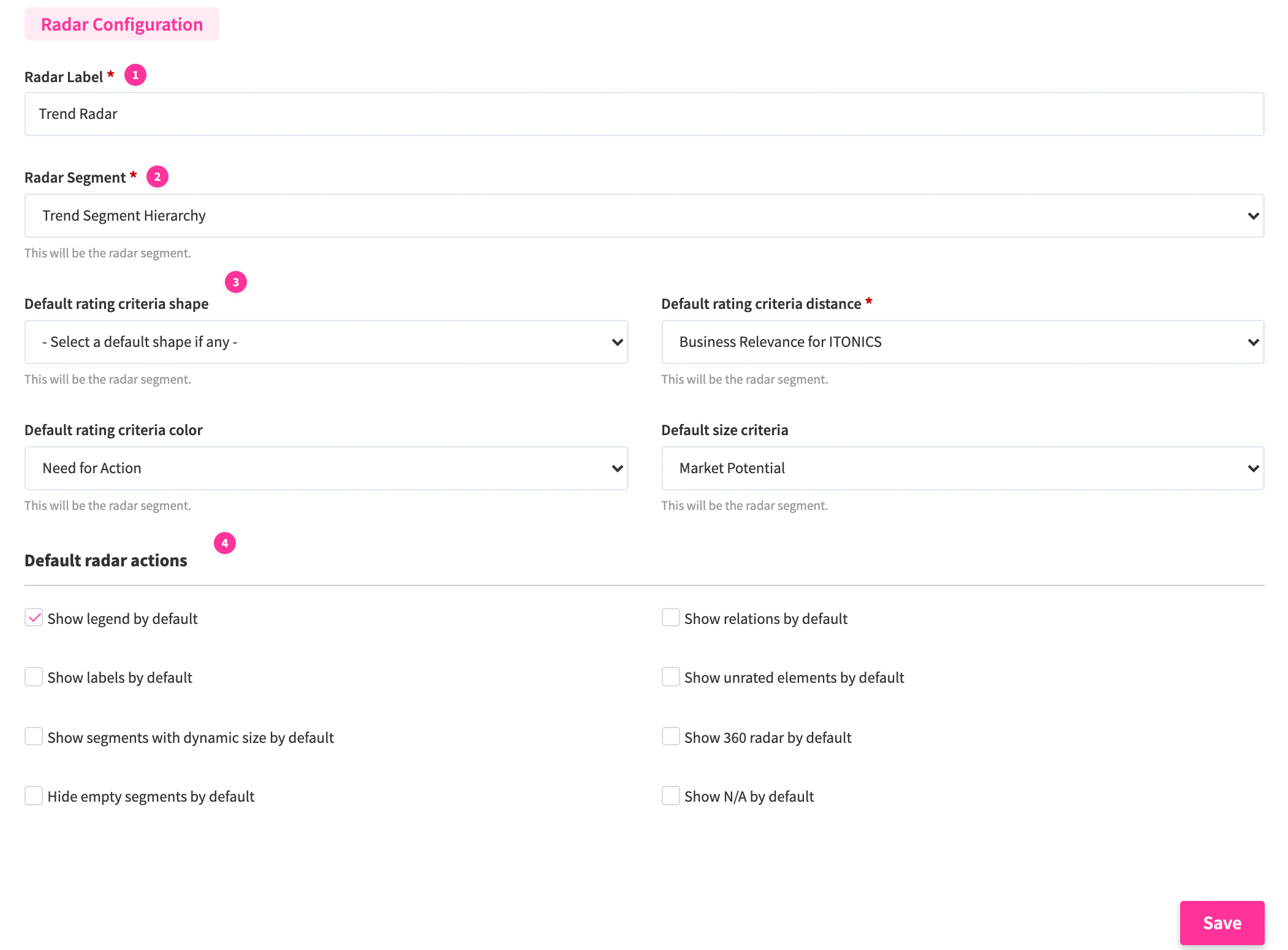
Task: Open Default rating criteria shape dropdown
Action: point(326,342)
